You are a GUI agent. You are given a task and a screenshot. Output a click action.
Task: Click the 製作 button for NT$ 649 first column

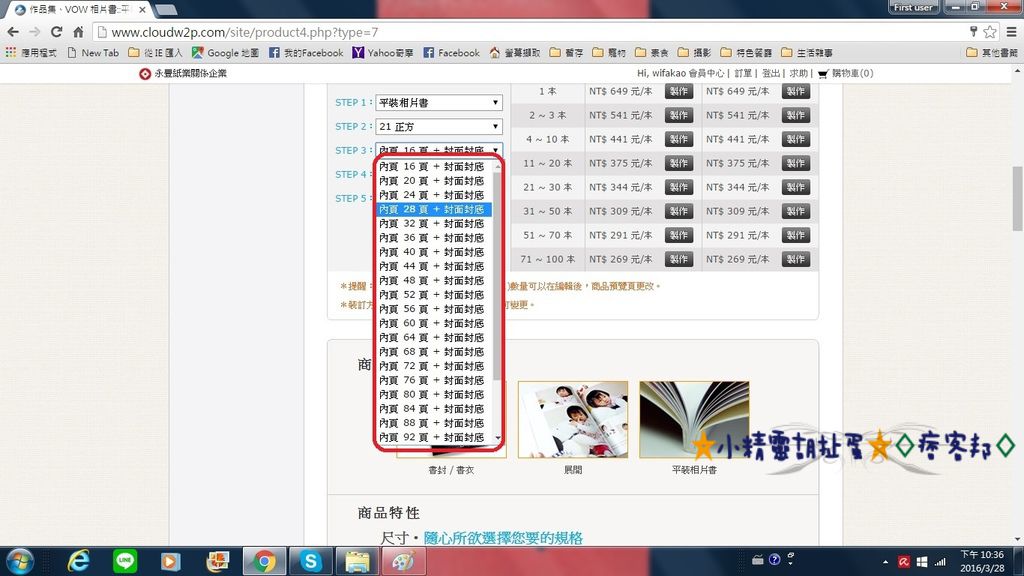tap(679, 91)
